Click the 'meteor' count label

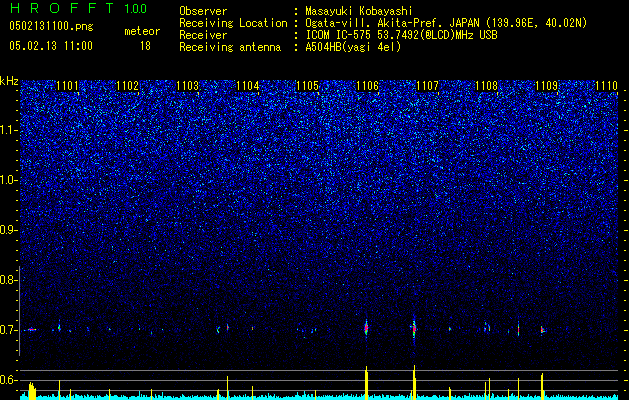click(x=142, y=31)
